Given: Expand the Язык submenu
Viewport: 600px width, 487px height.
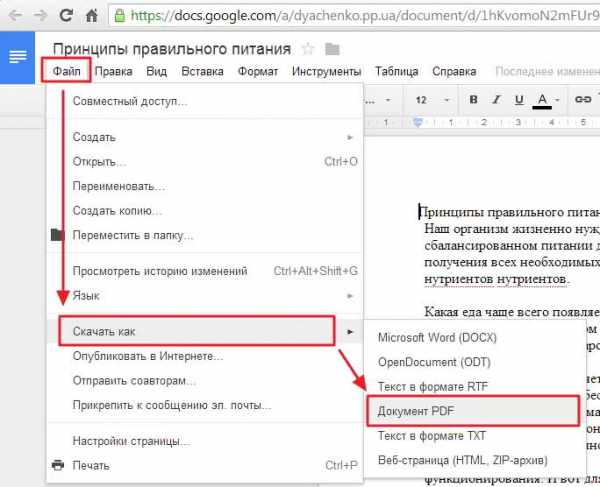Looking at the screenshot, I should pos(205,296).
